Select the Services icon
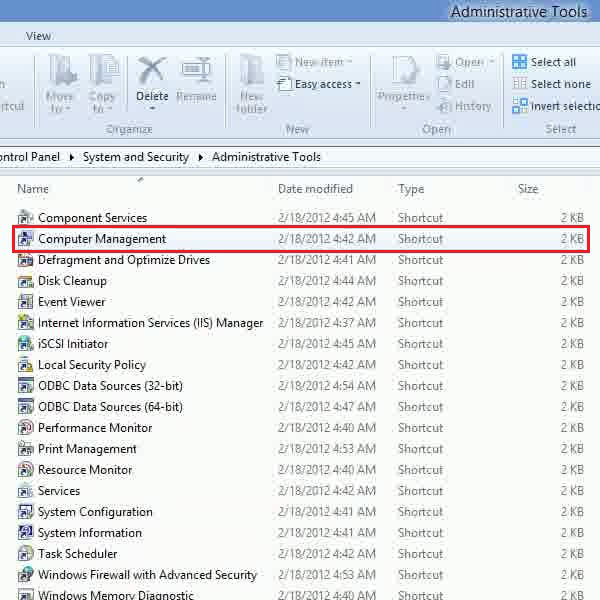This screenshot has height=600, width=600. [26, 491]
